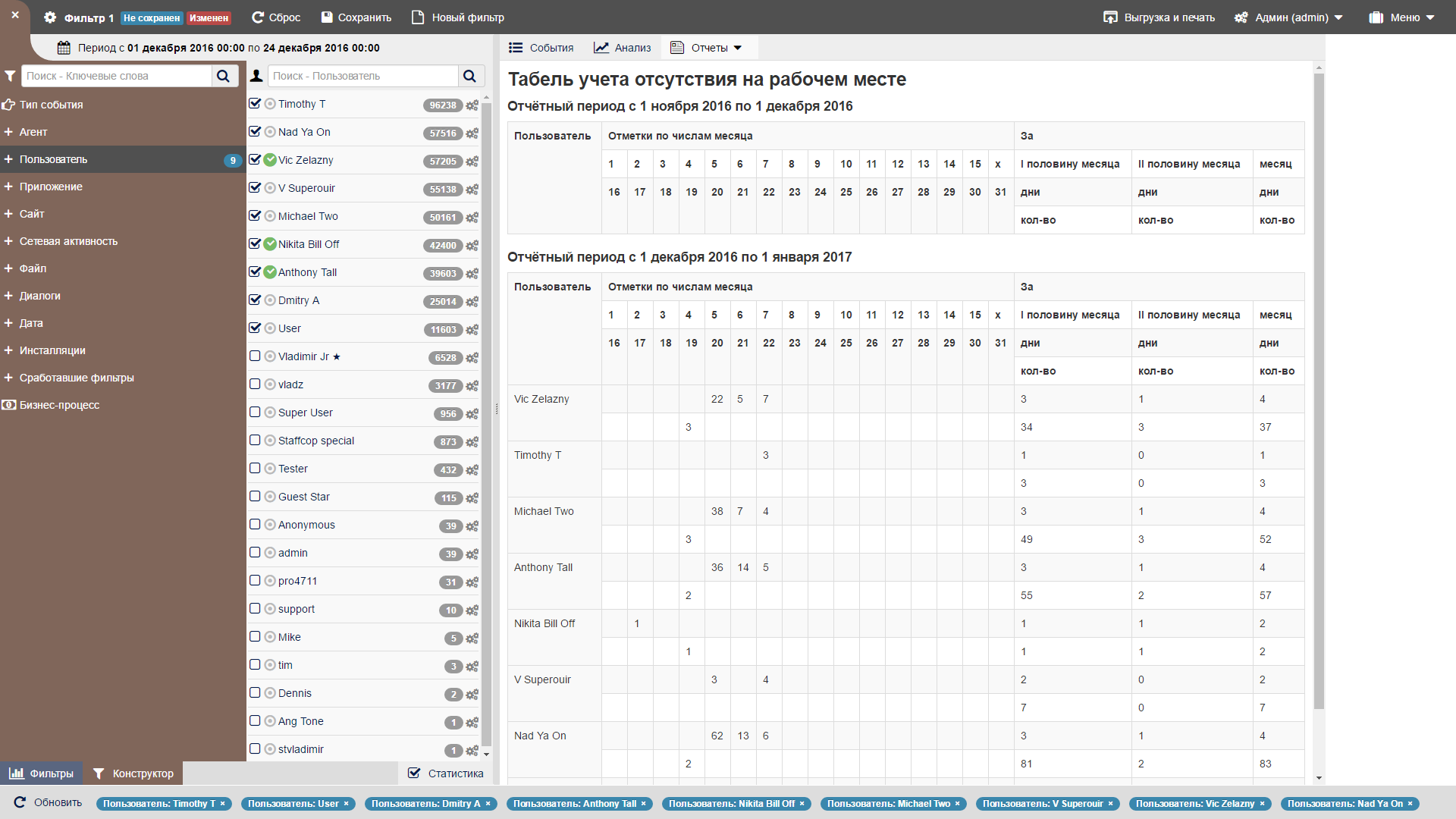Click the calendar period icon

click(64, 48)
